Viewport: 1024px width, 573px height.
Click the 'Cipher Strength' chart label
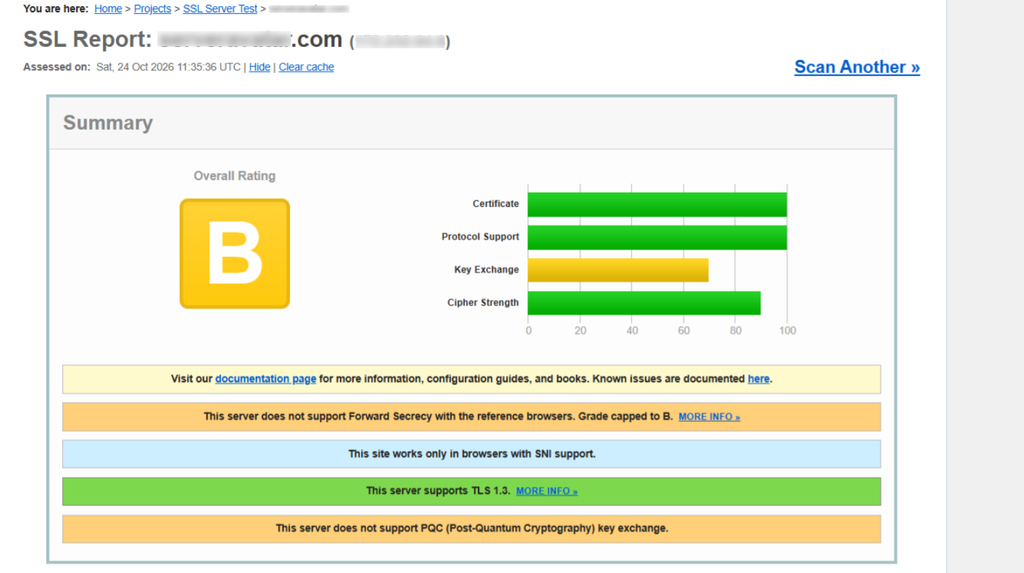pyautogui.click(x=483, y=302)
